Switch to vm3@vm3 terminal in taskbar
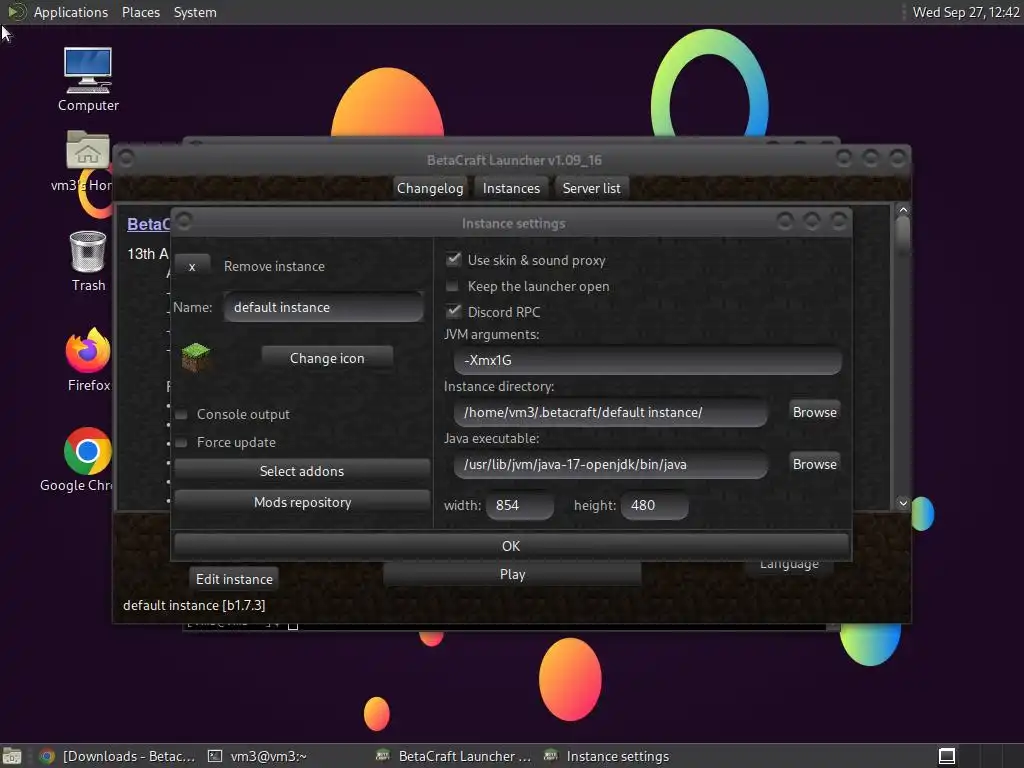Screen dimensions: 1024x768 tap(257, 756)
